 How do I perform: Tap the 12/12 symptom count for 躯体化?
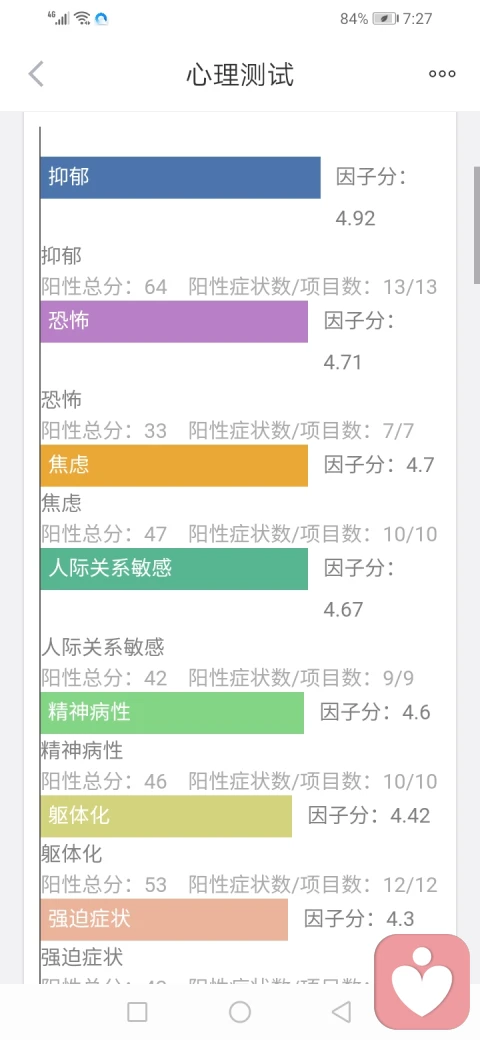tap(410, 885)
